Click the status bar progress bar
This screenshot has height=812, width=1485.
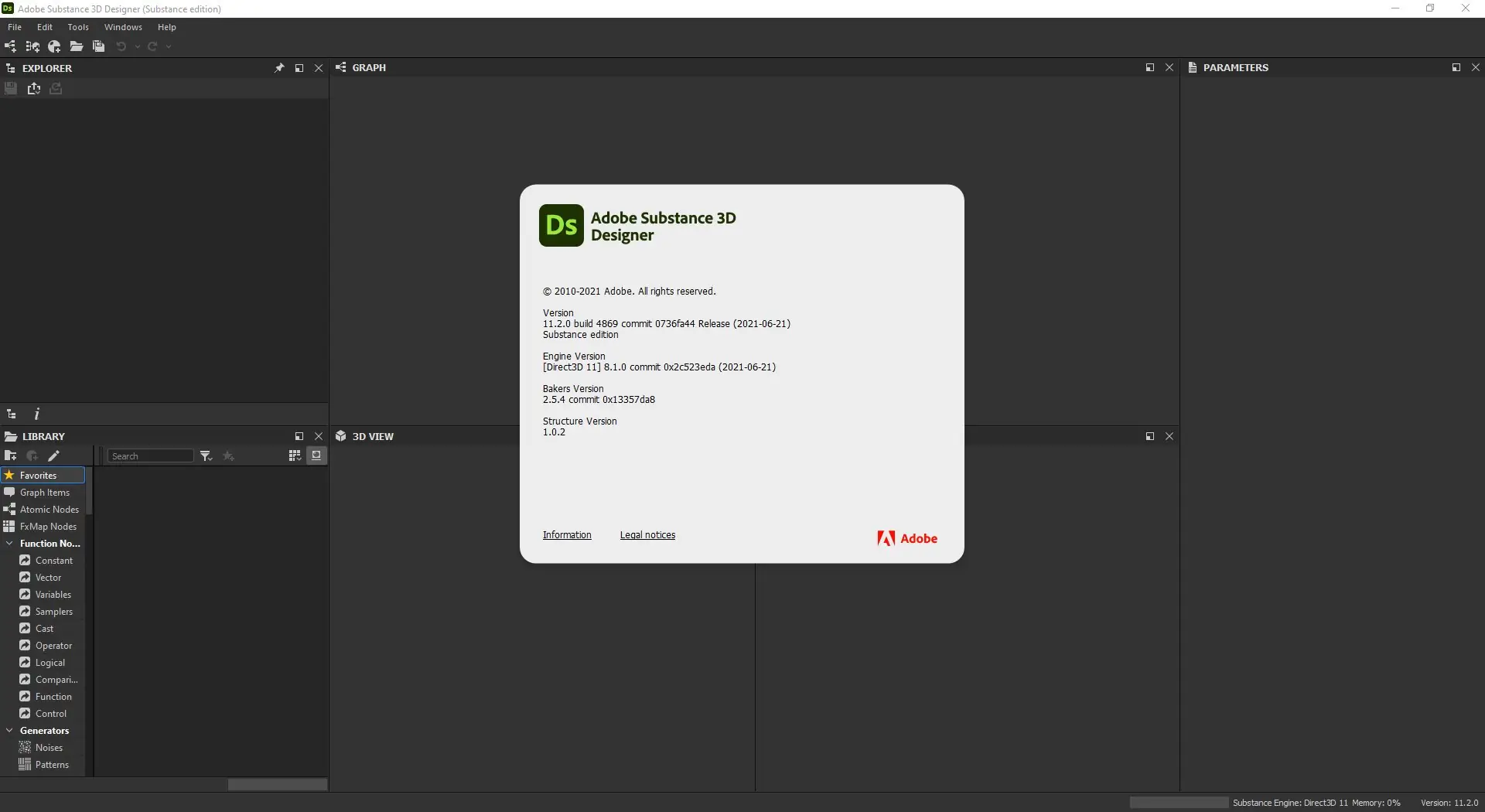(1179, 803)
